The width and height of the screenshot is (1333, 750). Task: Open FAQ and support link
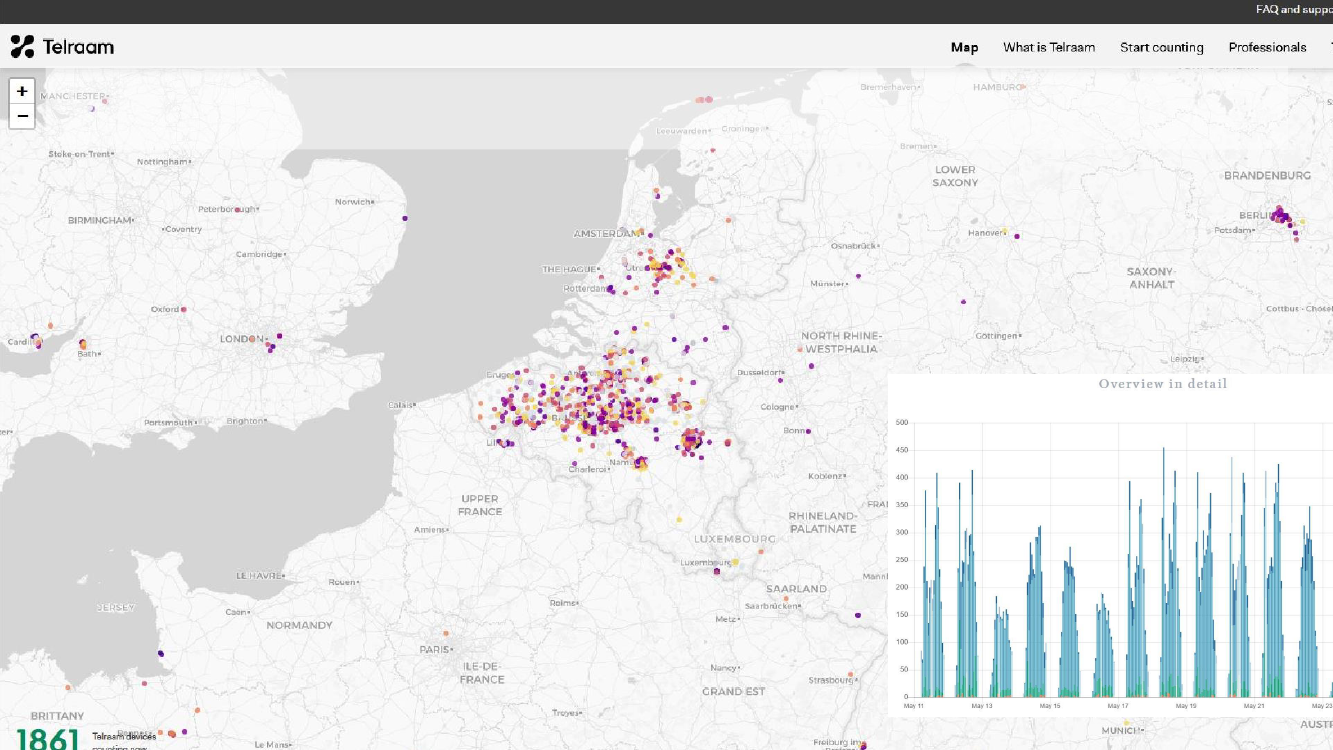coord(1294,10)
